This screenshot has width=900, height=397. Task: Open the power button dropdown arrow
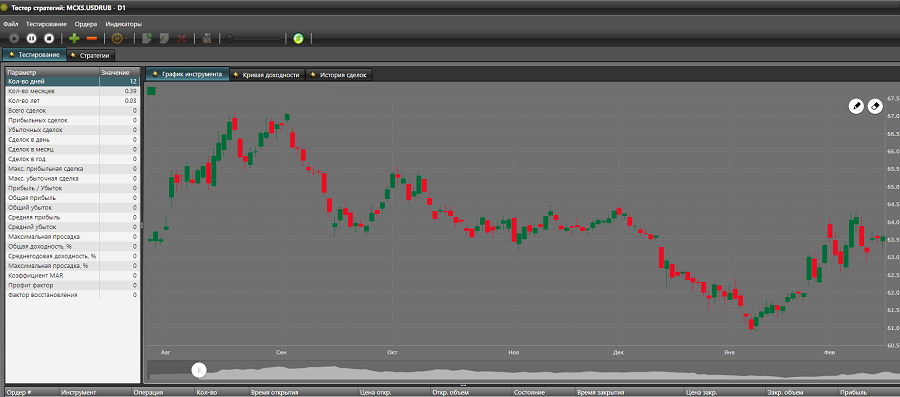tap(126, 39)
